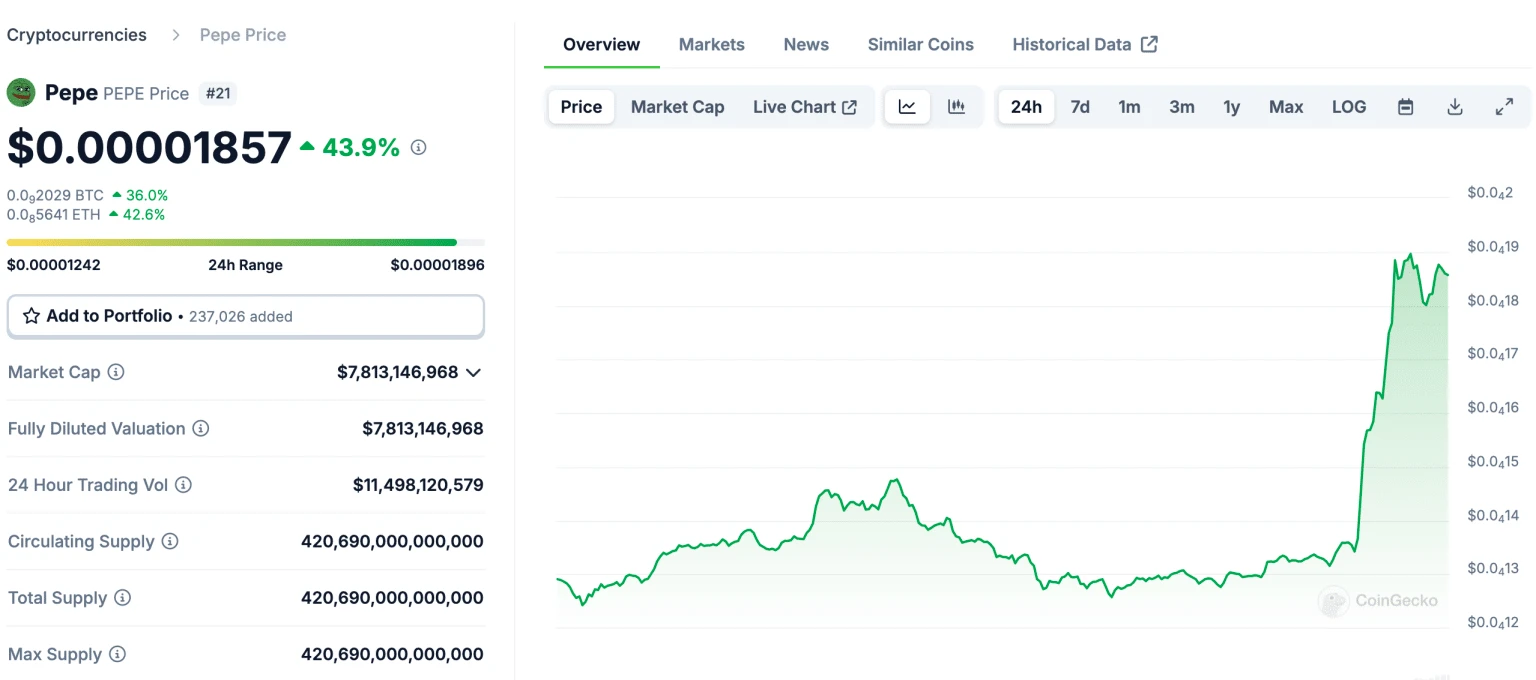Click the Max Supply amount
The image size is (1536, 680).
pos(392,655)
